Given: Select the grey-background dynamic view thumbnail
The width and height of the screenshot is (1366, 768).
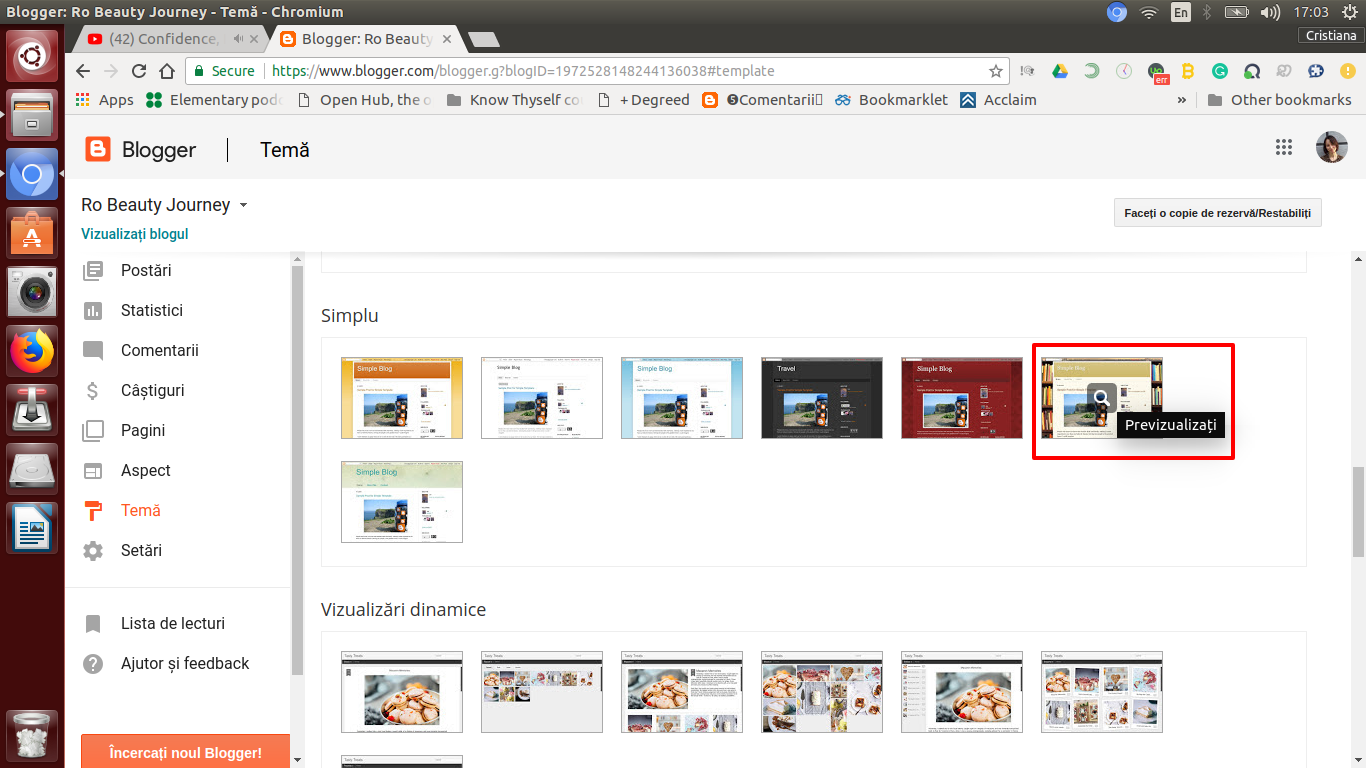Looking at the screenshot, I should tap(542, 692).
